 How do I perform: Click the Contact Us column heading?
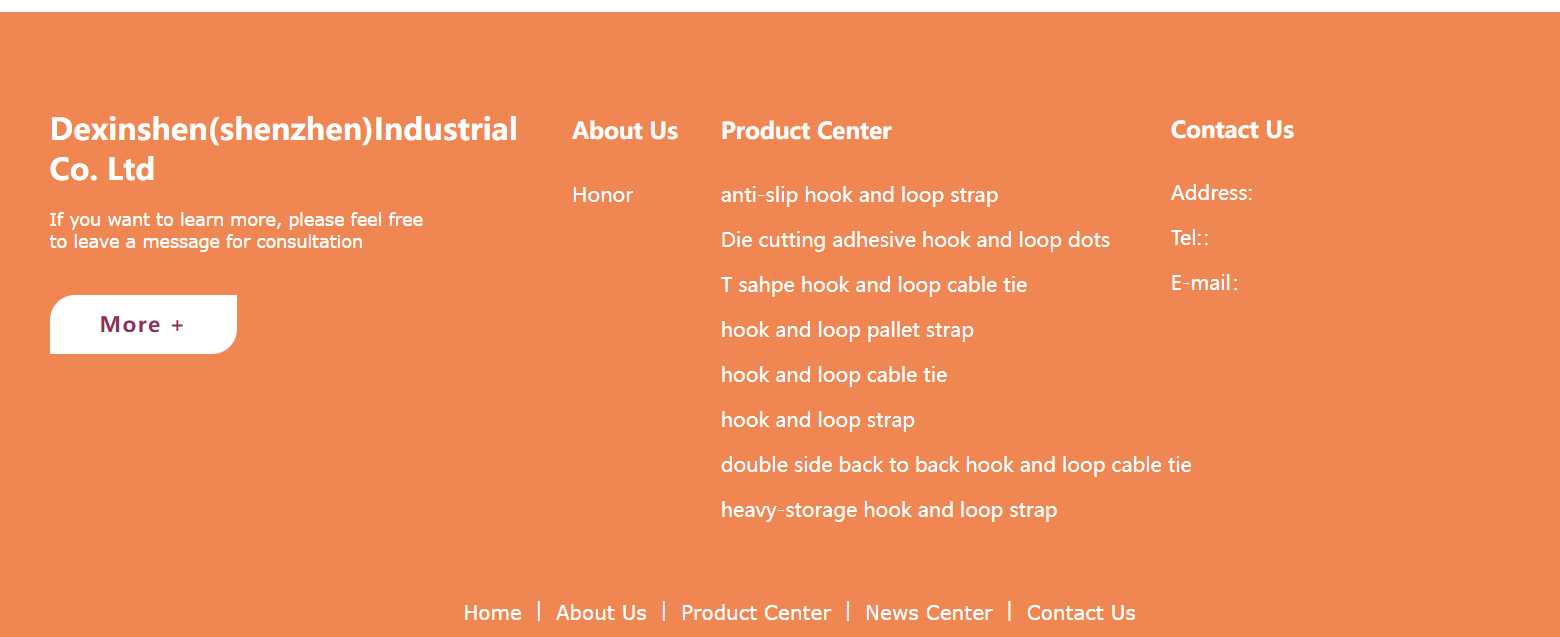tap(1232, 130)
